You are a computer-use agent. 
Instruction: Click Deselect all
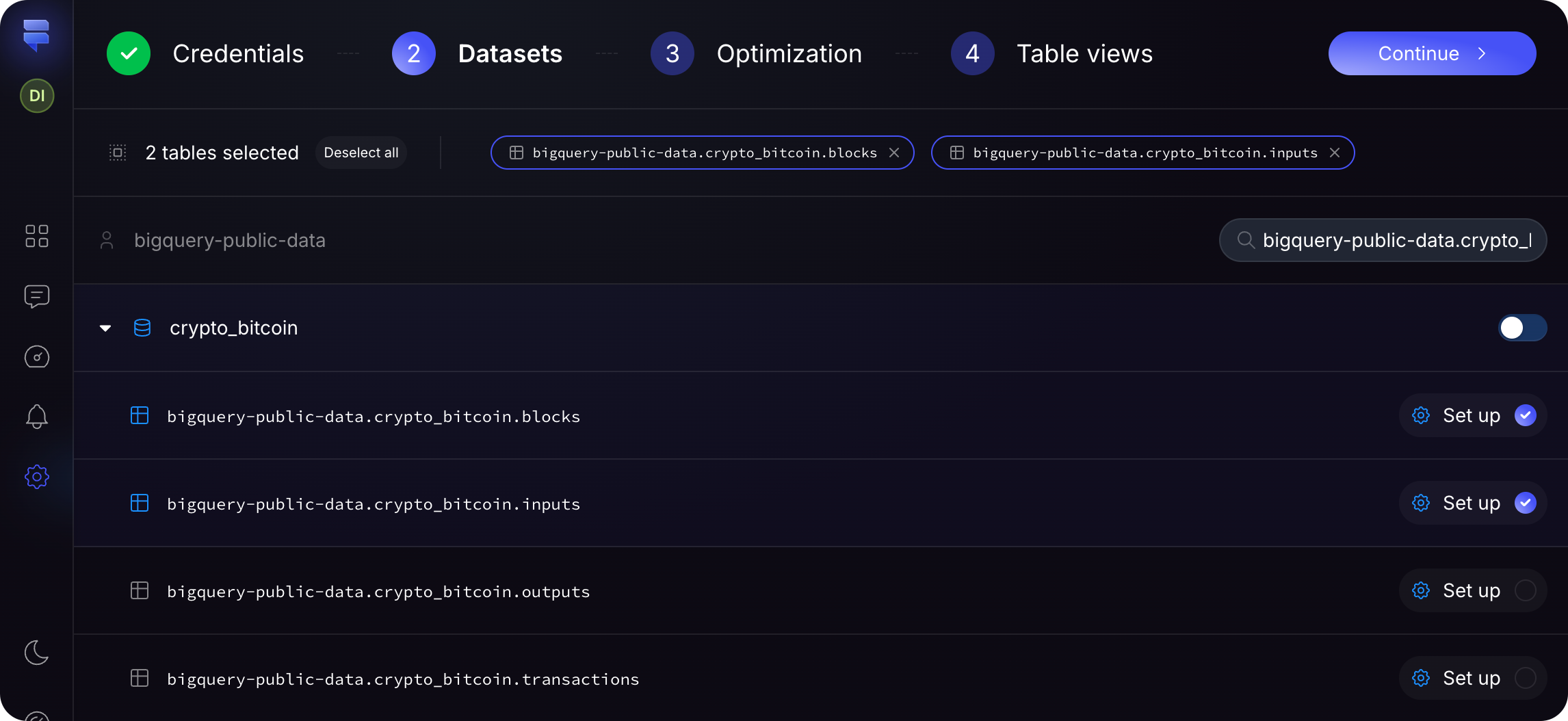[x=361, y=153]
